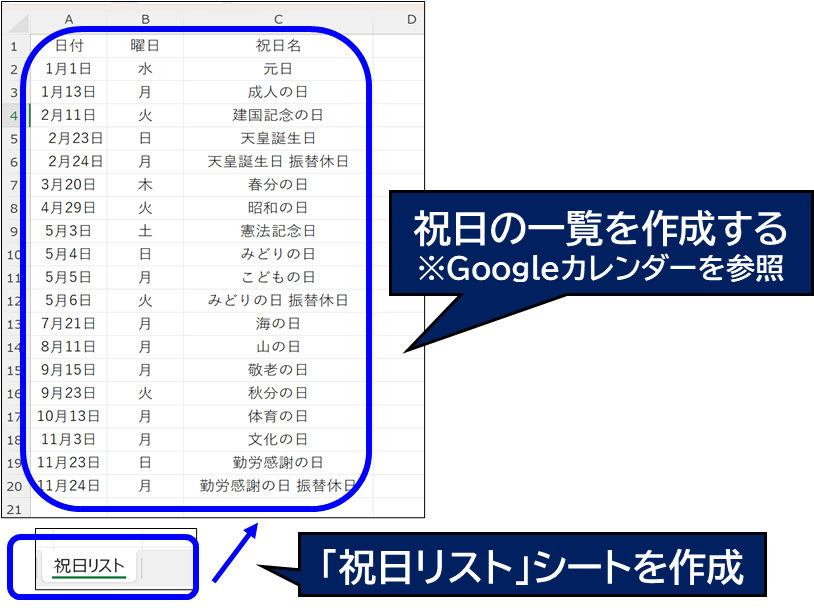Image resolution: width=814 pixels, height=611 pixels.
Task: Select row 21 header
Action: pos(15,509)
